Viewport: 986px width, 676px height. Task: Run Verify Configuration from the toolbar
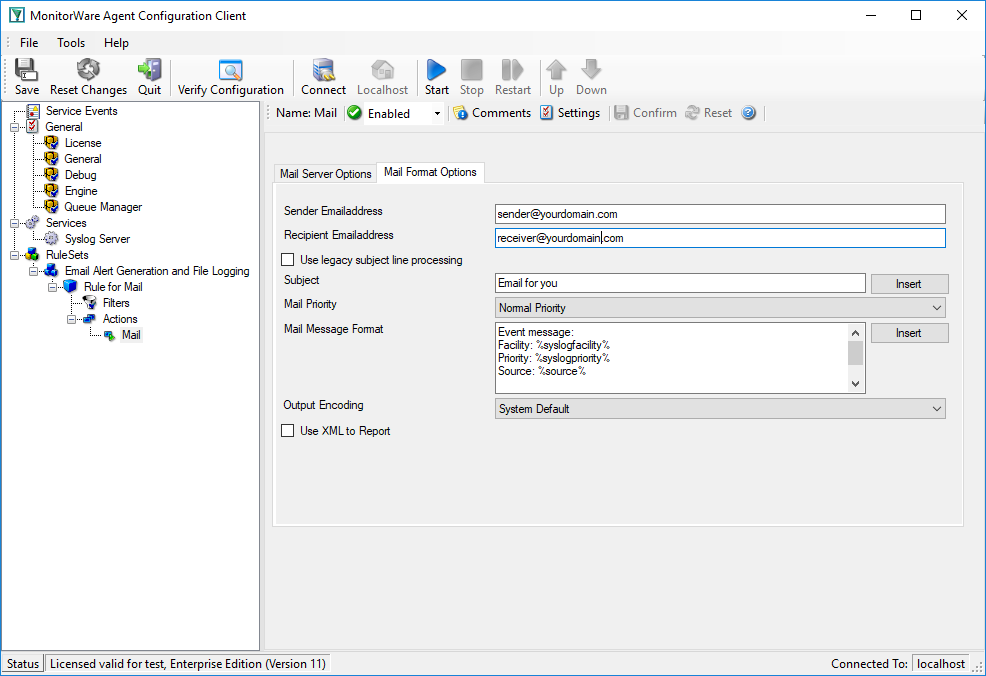click(x=231, y=77)
